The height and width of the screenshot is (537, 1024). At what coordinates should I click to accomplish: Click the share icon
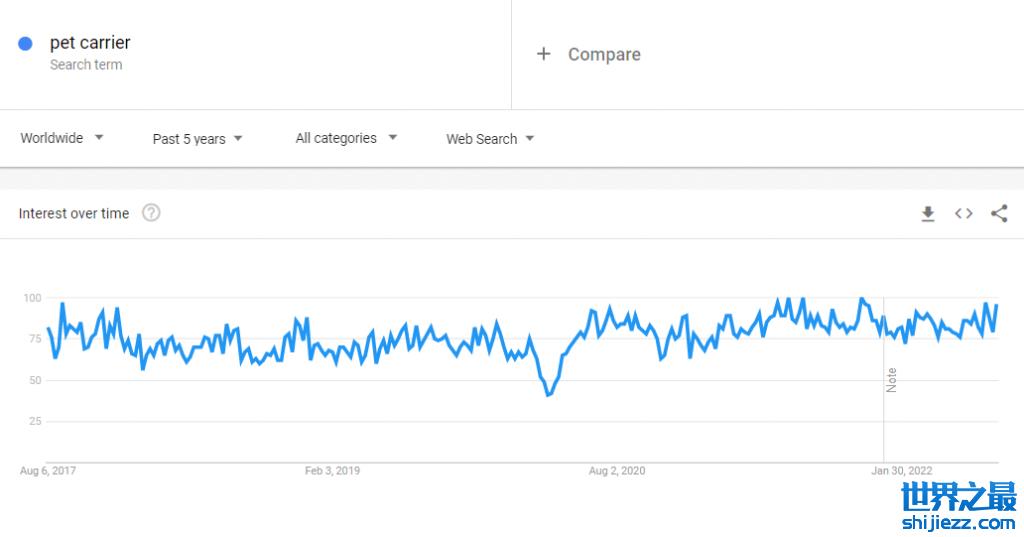point(998,213)
